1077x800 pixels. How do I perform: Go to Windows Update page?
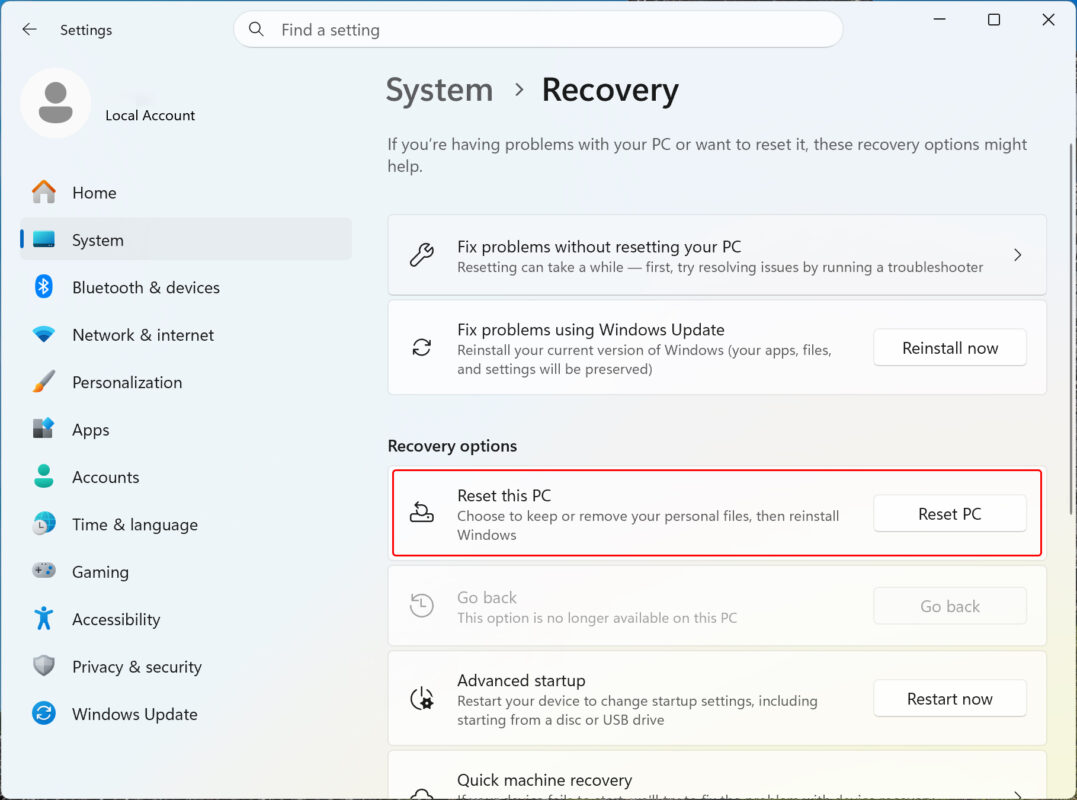tap(185, 713)
